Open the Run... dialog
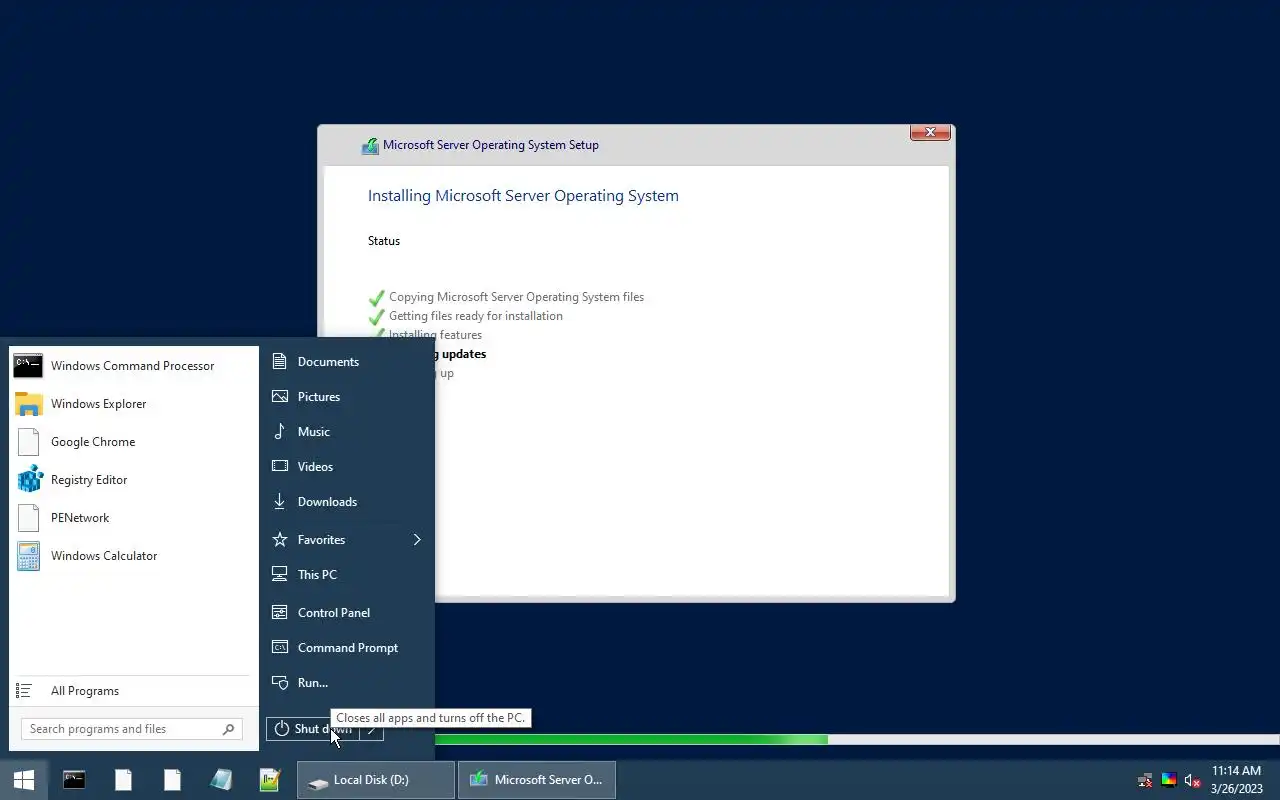The width and height of the screenshot is (1280, 800). (347, 683)
